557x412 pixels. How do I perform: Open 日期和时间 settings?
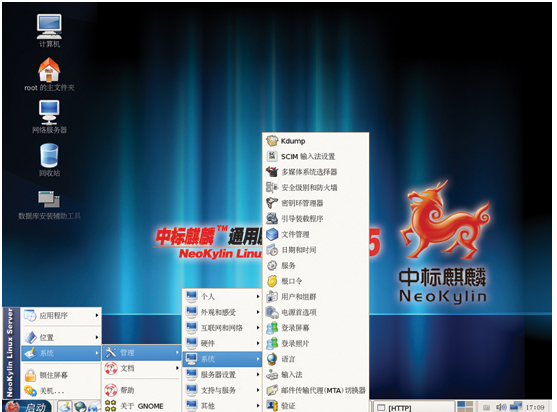point(315,250)
